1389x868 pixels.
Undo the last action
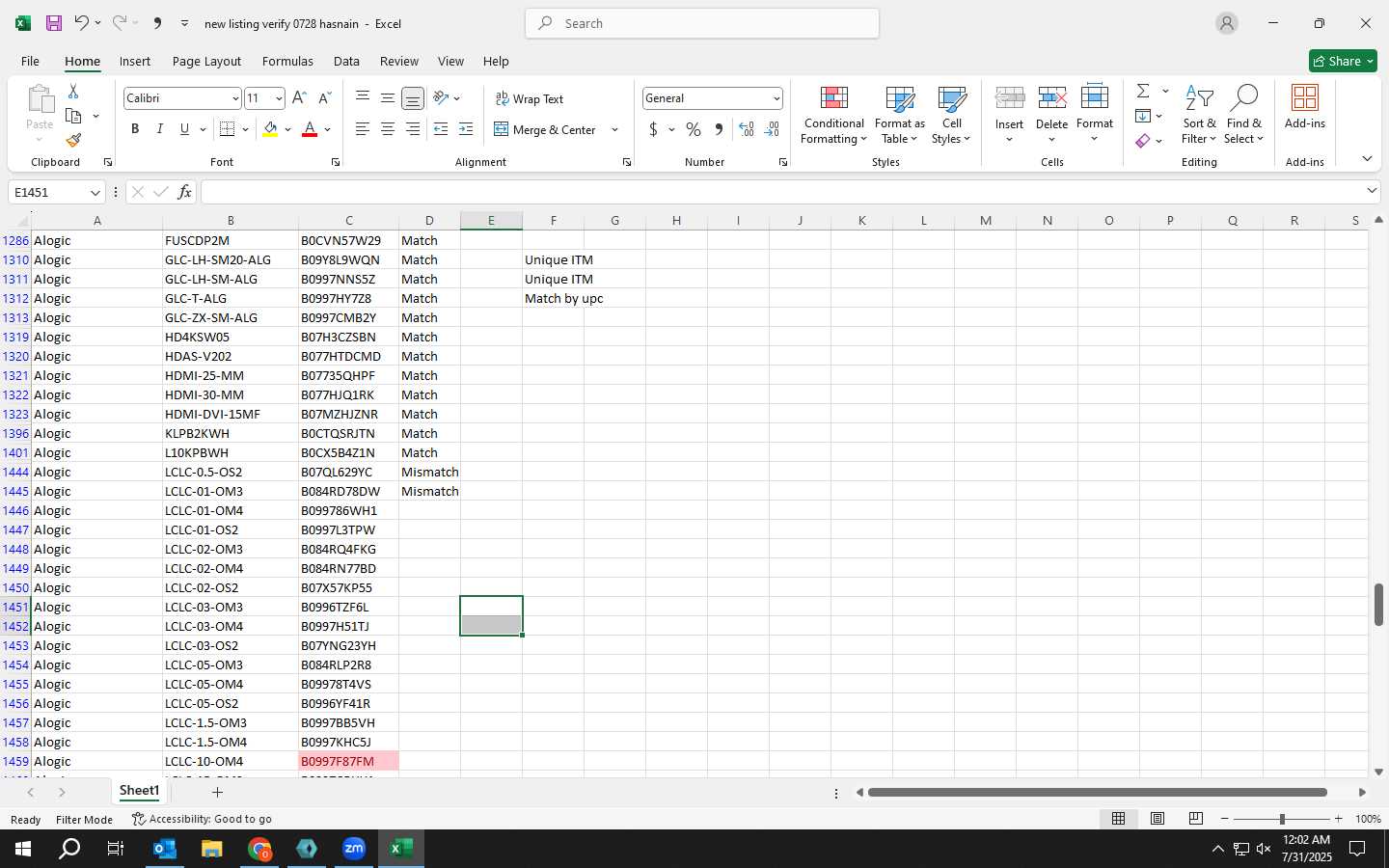pyautogui.click(x=82, y=23)
